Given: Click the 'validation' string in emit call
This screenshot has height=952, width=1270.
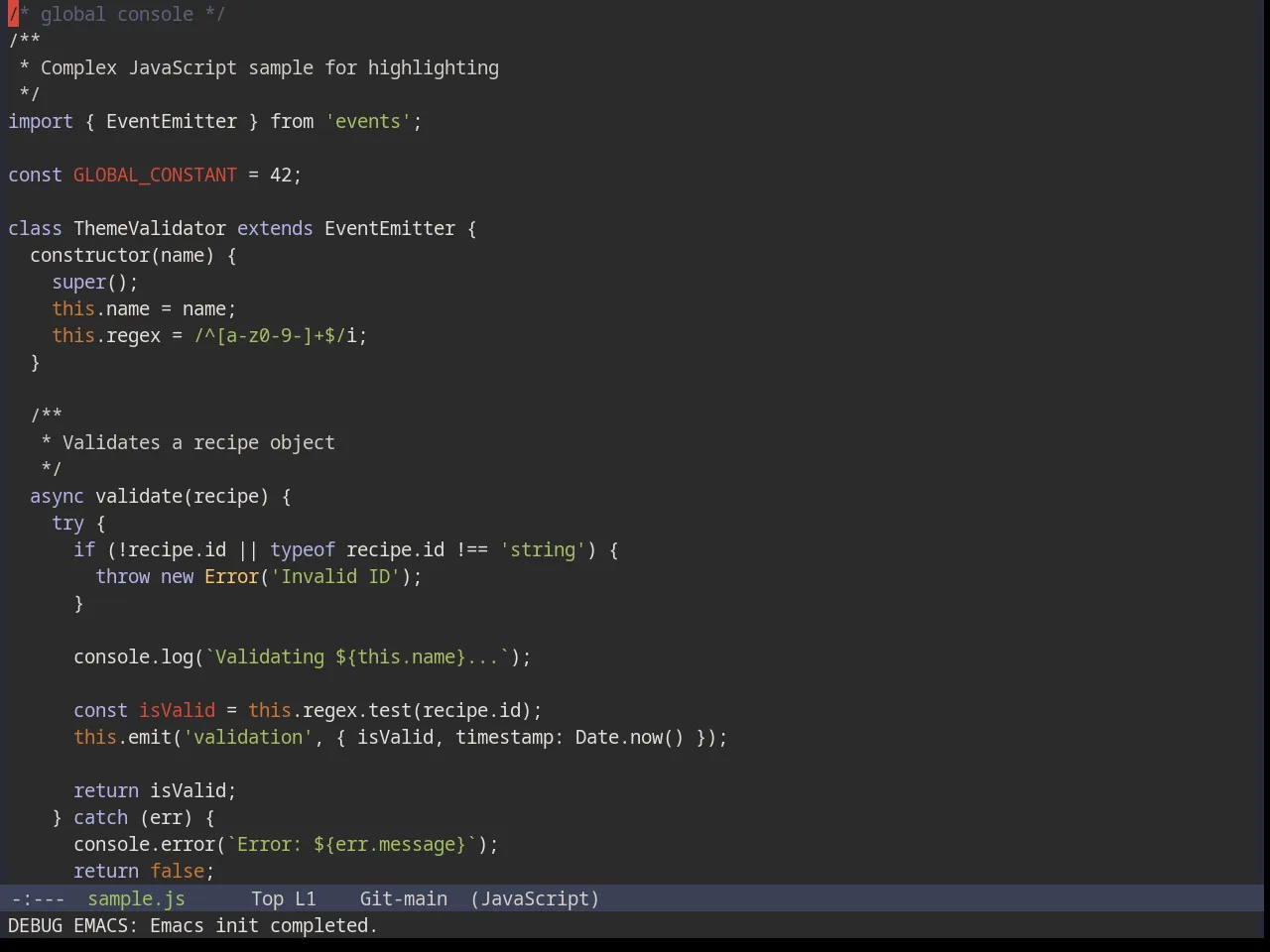Looking at the screenshot, I should tap(248, 737).
